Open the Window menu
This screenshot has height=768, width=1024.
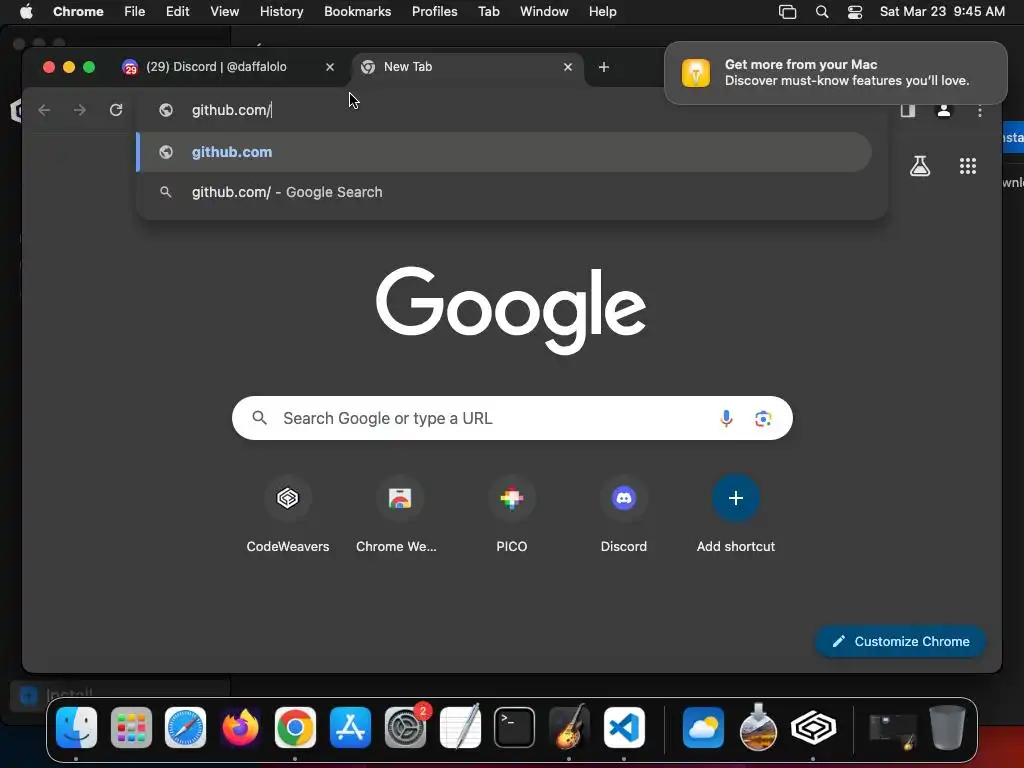pos(544,12)
